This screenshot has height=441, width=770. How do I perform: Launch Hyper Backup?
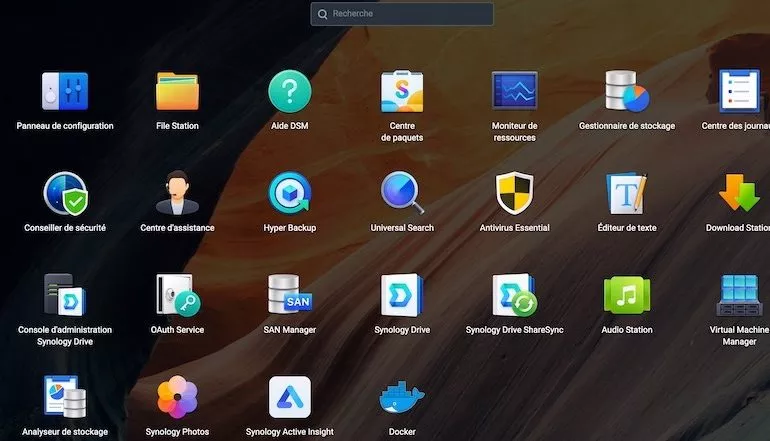pyautogui.click(x=290, y=193)
